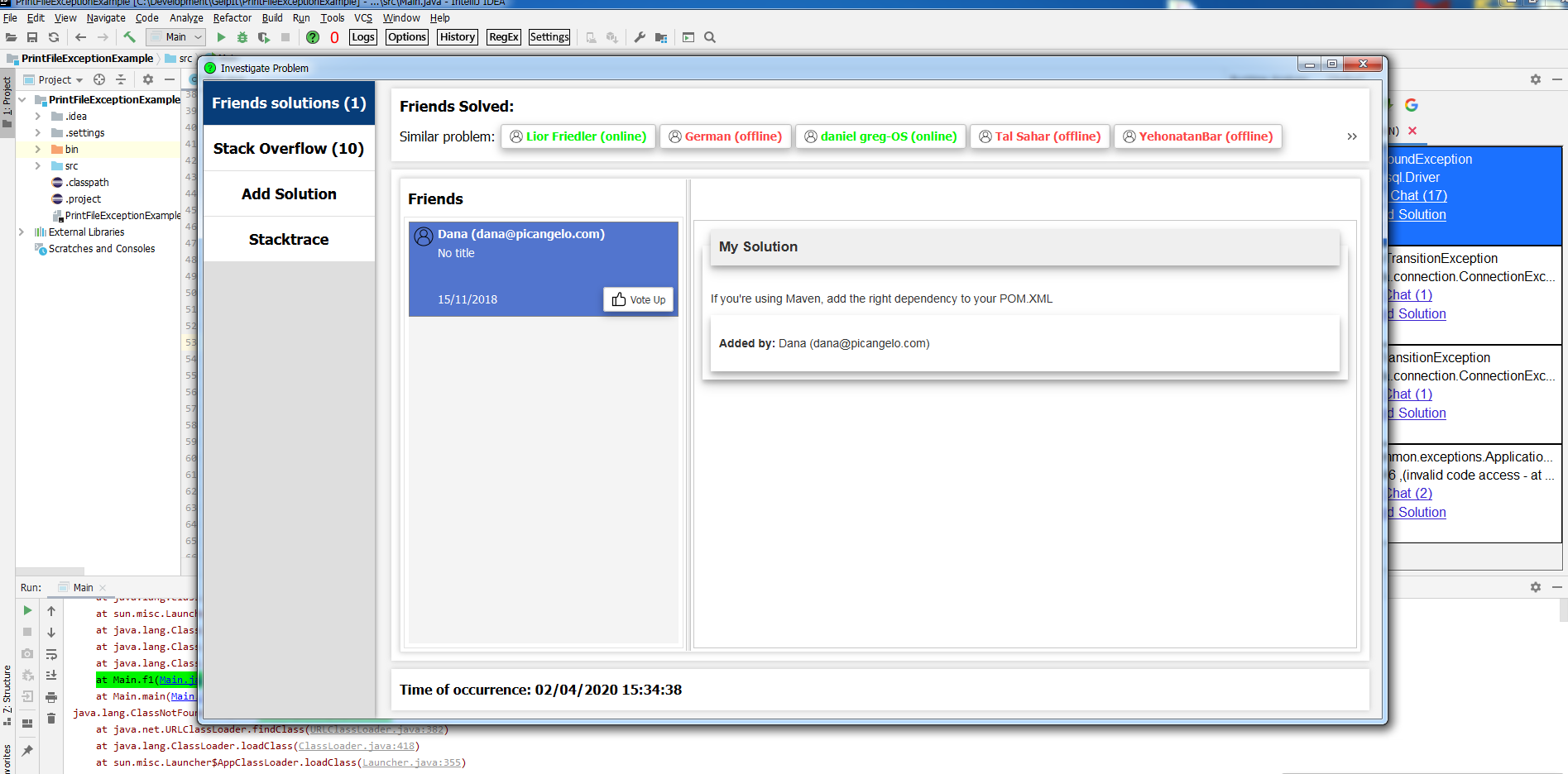Open the Refactor menu
Screen dimensions: 1568x774
pyautogui.click(x=233, y=17)
